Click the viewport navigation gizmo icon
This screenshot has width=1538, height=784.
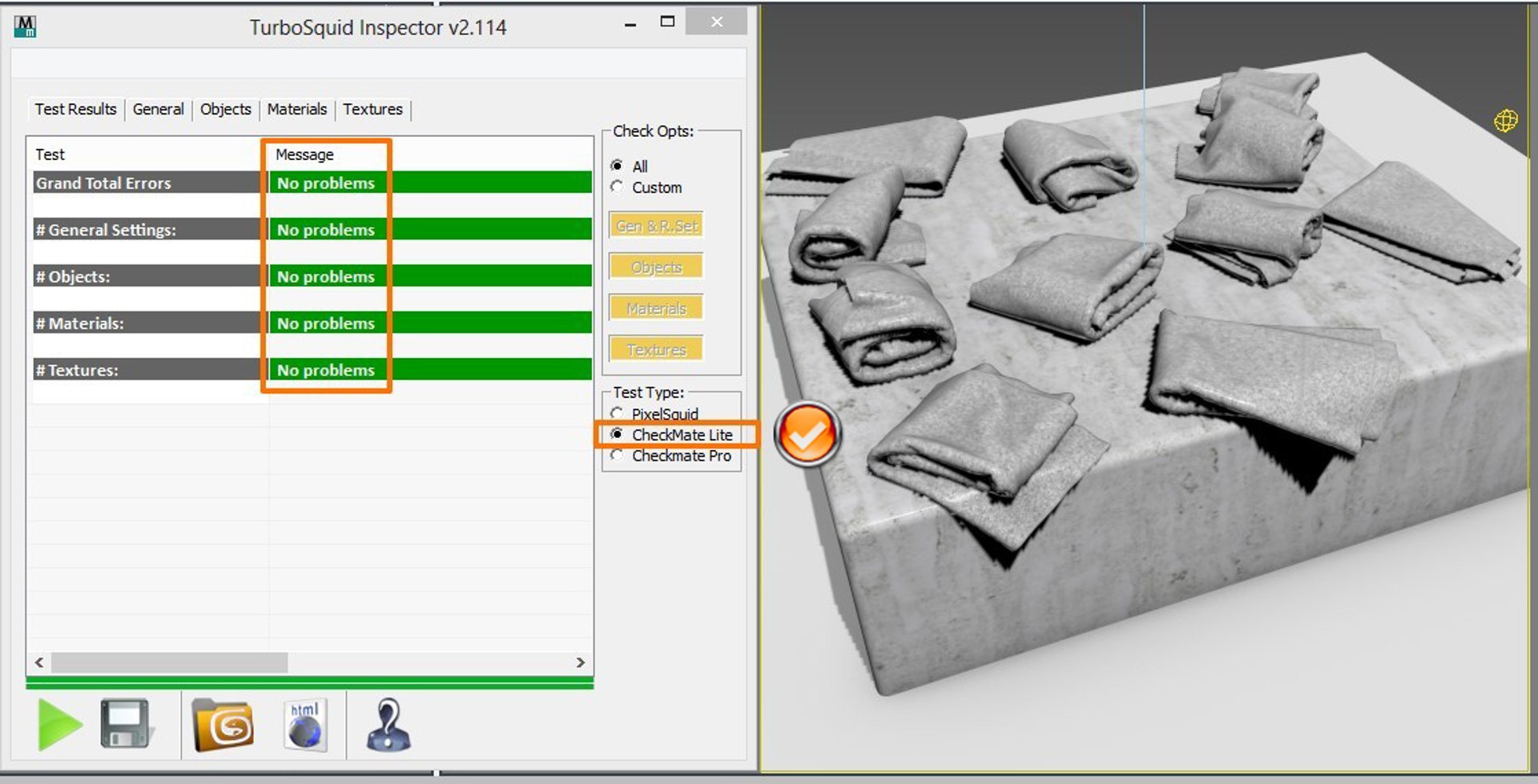tap(1505, 121)
